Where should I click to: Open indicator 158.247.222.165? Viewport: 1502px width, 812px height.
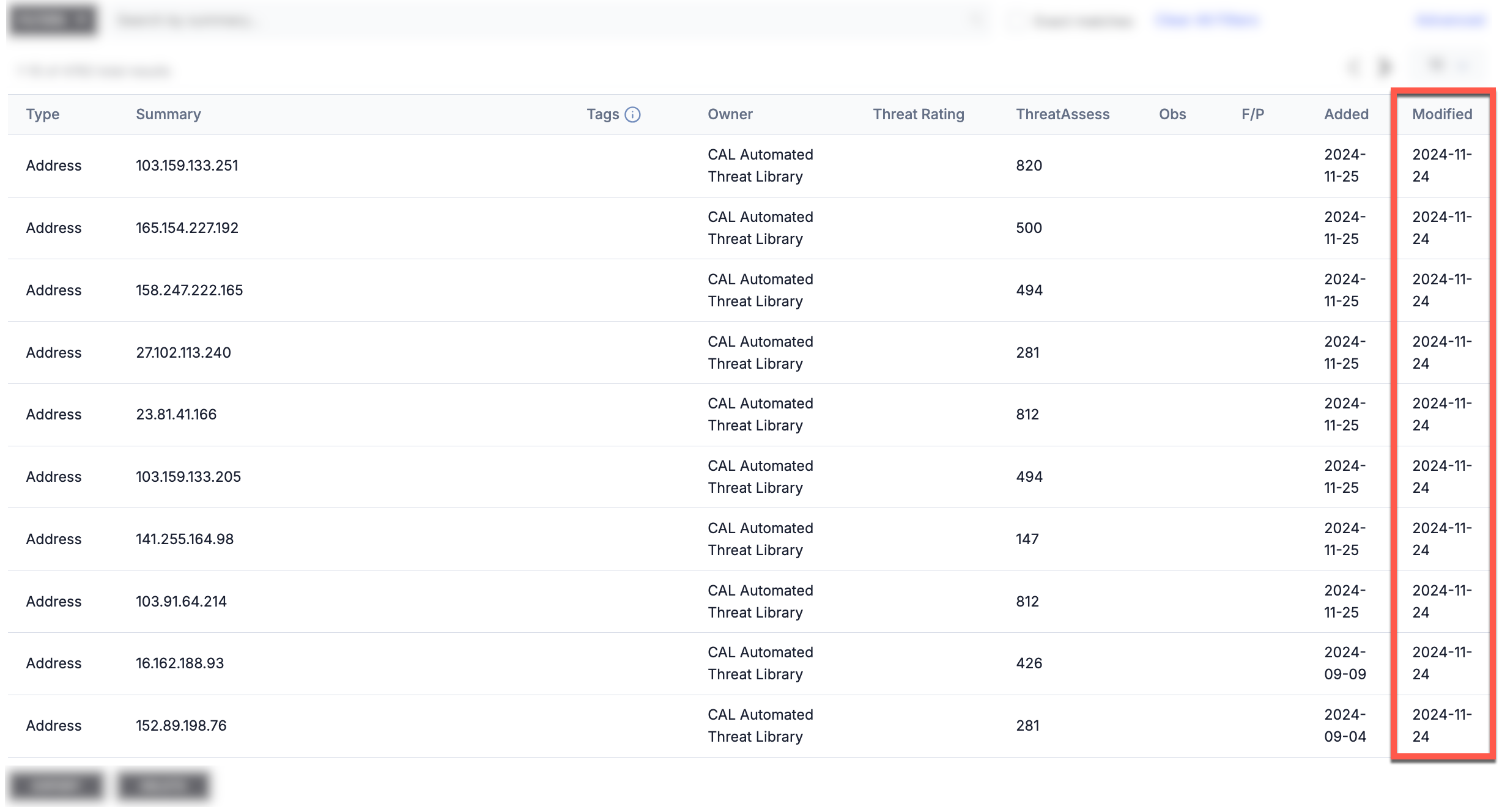pyautogui.click(x=190, y=290)
